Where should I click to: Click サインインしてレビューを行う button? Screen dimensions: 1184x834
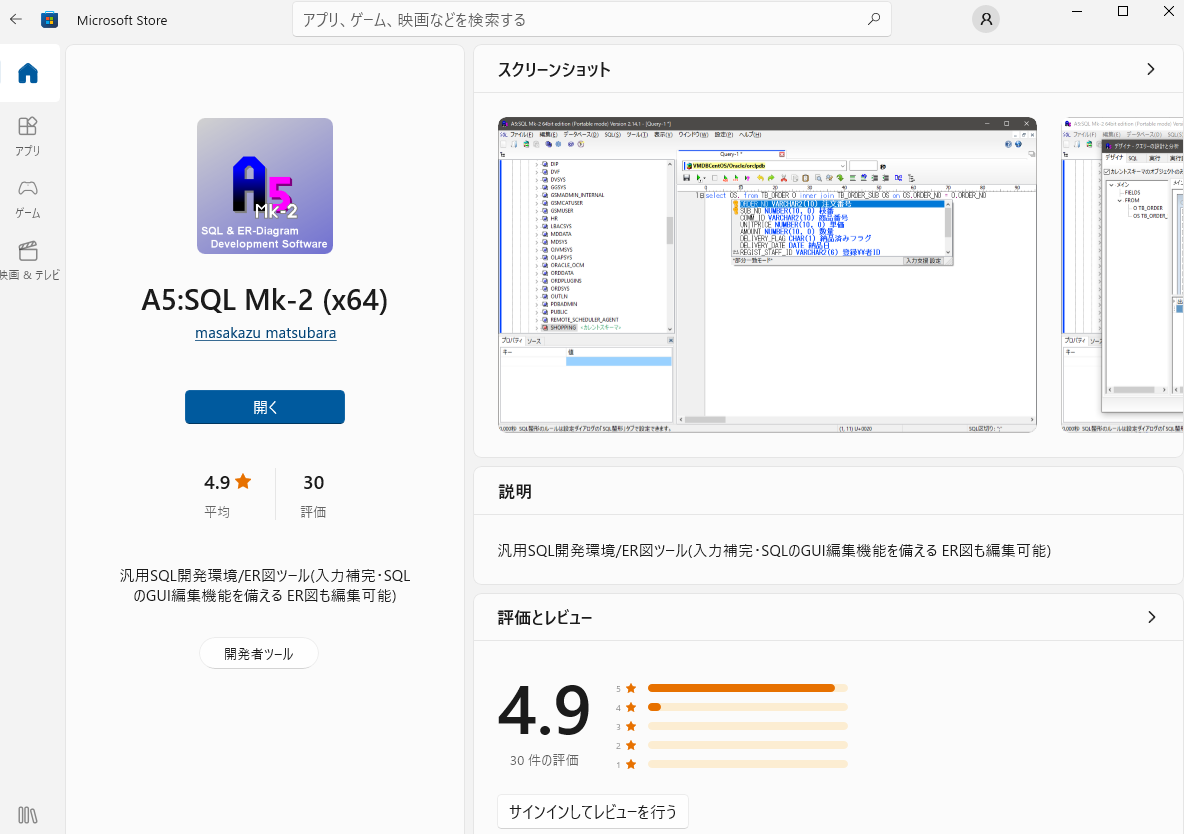tap(593, 812)
